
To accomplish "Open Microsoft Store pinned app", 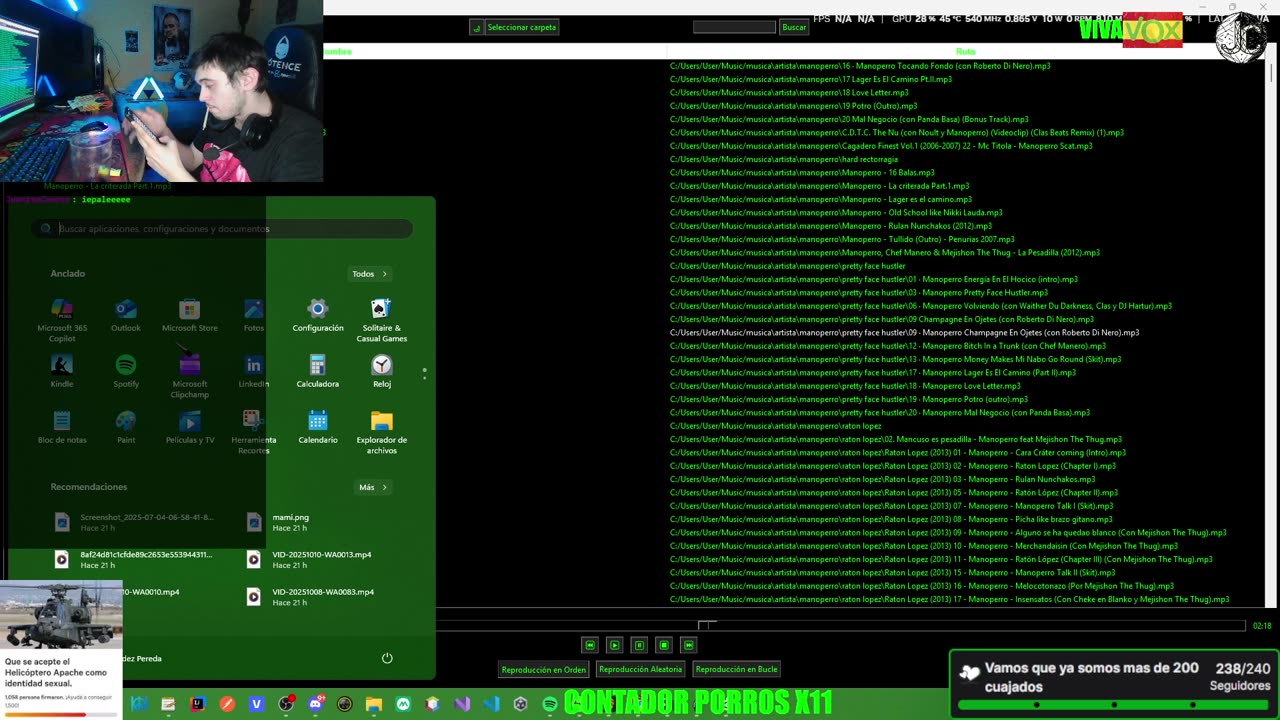I will [190, 315].
